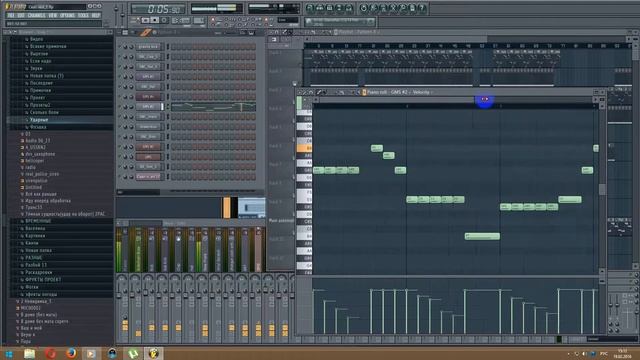The image size is (640, 360).
Task: Start playback with the transport play button
Action: click(x=145, y=20)
